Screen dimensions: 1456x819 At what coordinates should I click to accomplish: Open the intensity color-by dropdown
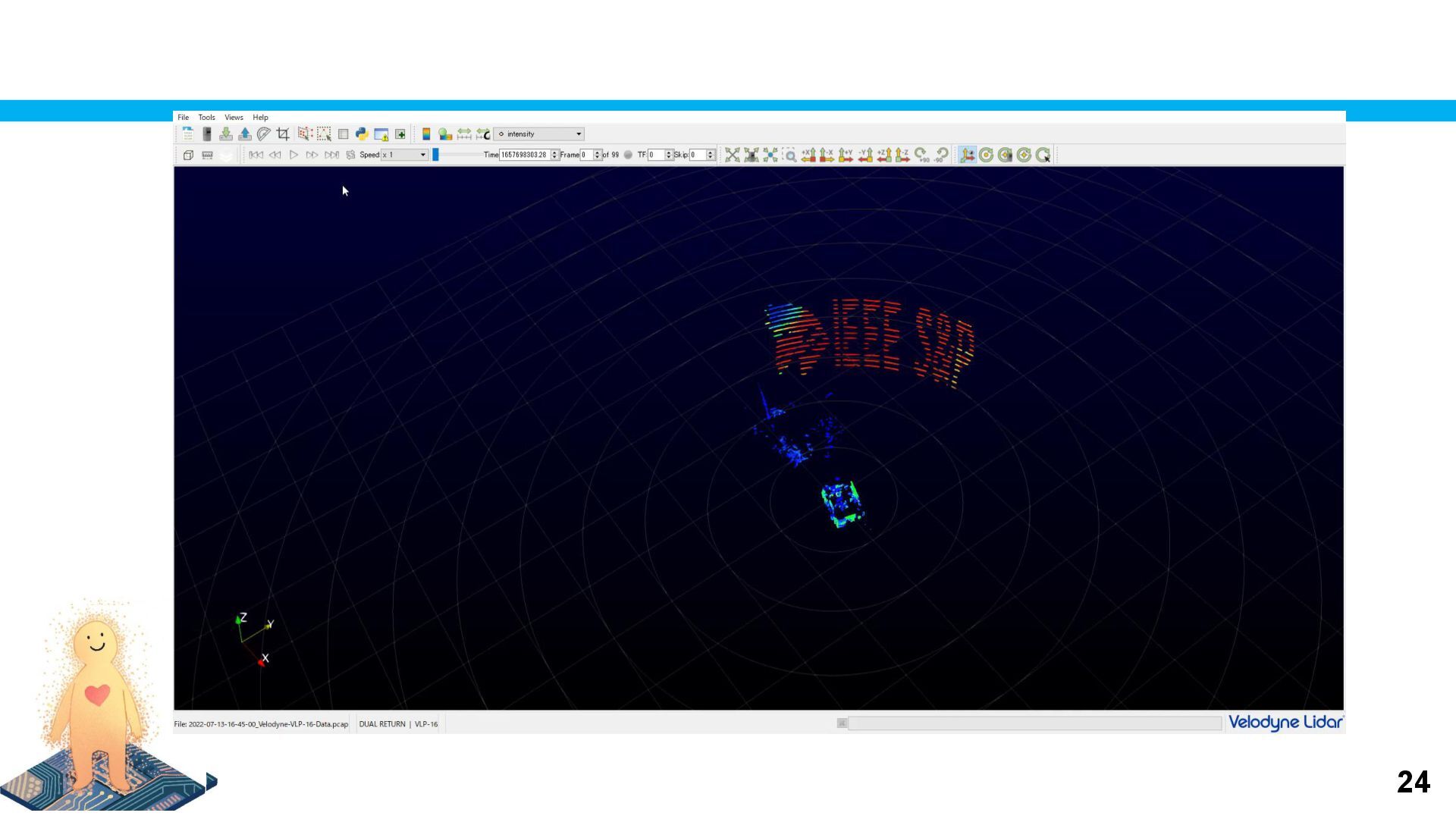538,134
